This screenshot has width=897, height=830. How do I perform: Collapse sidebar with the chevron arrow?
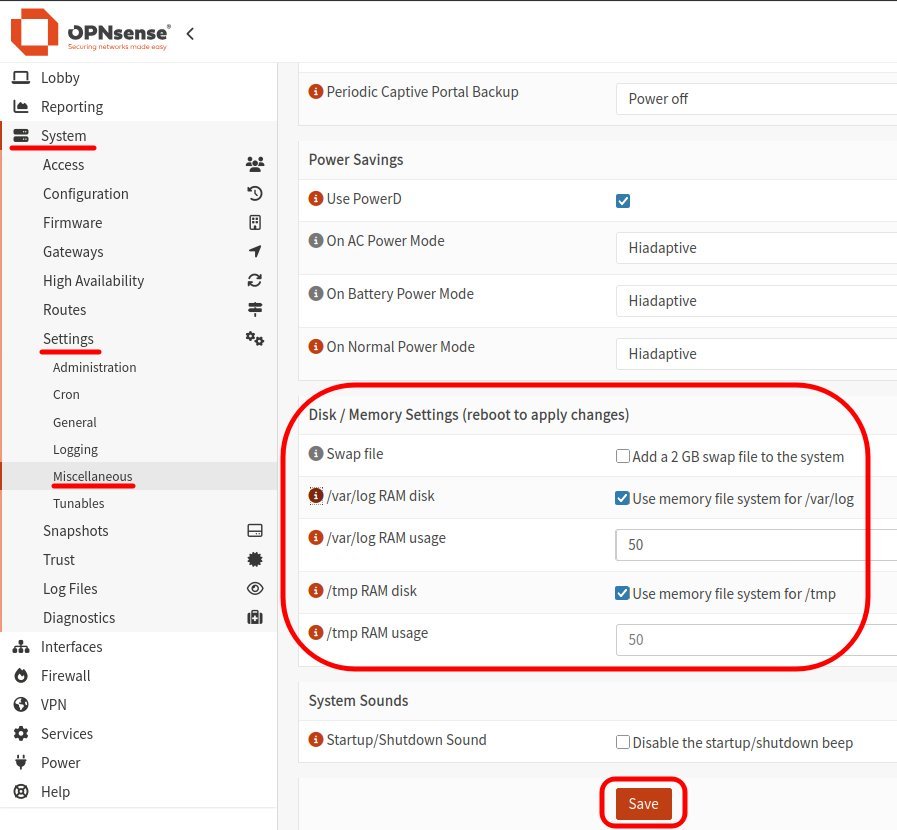click(190, 34)
